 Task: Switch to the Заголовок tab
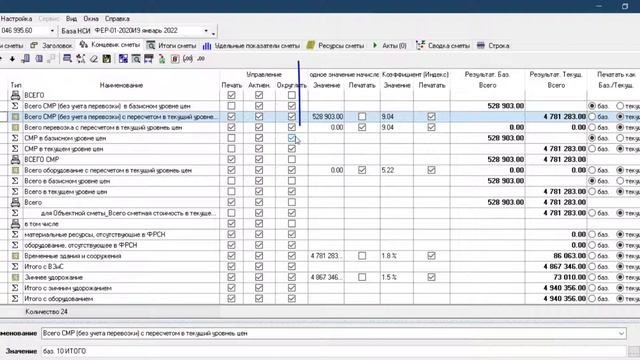51,46
